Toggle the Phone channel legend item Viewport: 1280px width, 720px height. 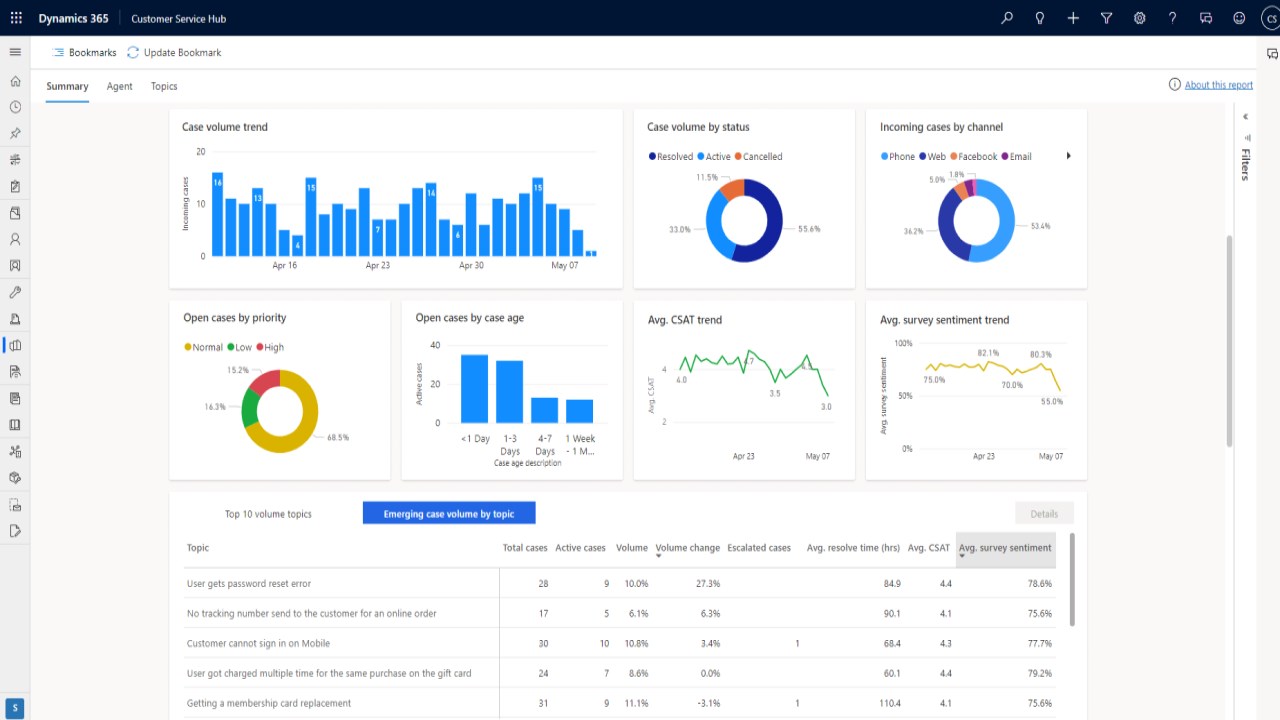897,157
